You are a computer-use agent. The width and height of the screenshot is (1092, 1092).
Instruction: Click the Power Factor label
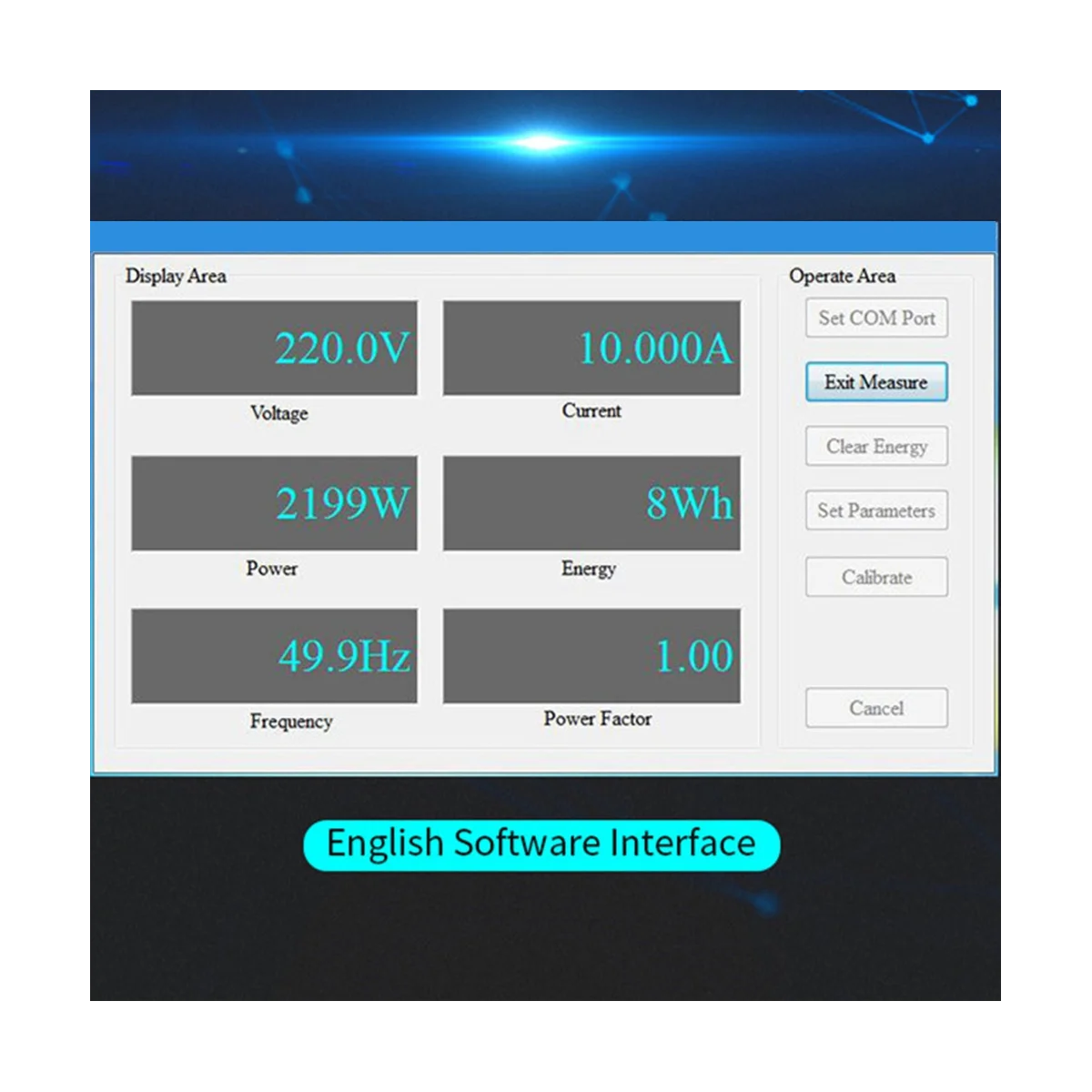pos(598,718)
